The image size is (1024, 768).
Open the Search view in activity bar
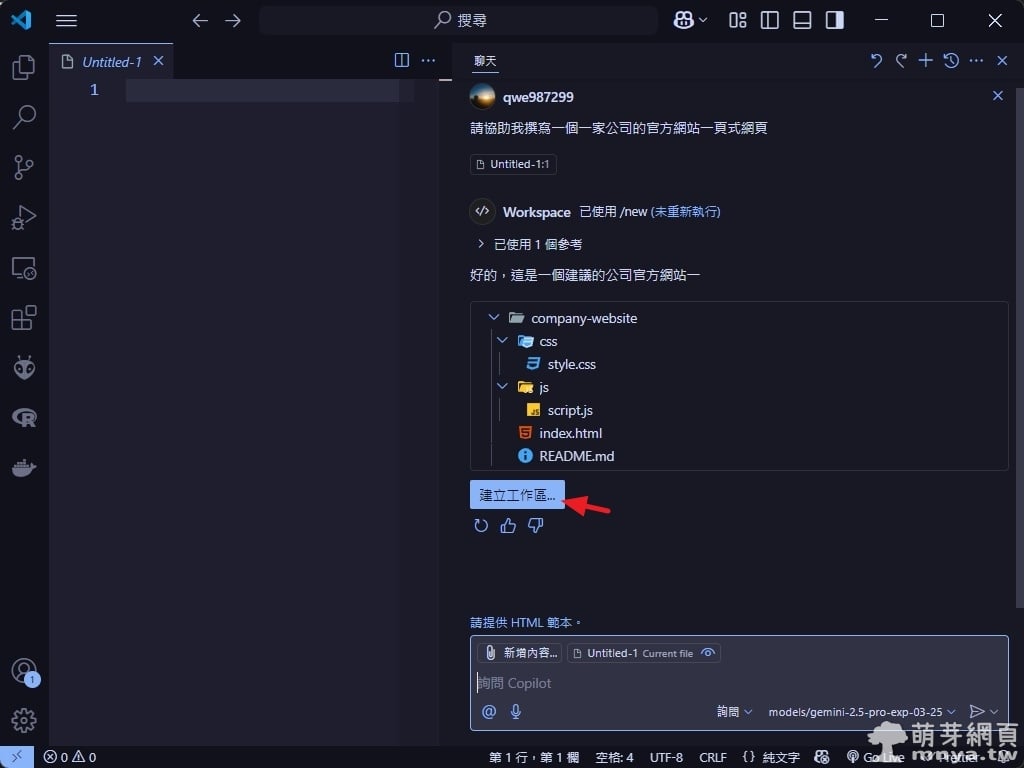click(x=24, y=117)
